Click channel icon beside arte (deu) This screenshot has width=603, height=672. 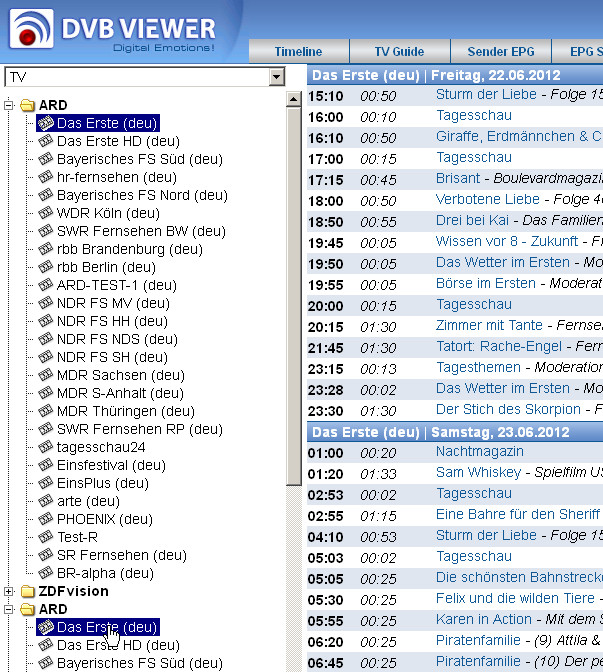(45, 501)
